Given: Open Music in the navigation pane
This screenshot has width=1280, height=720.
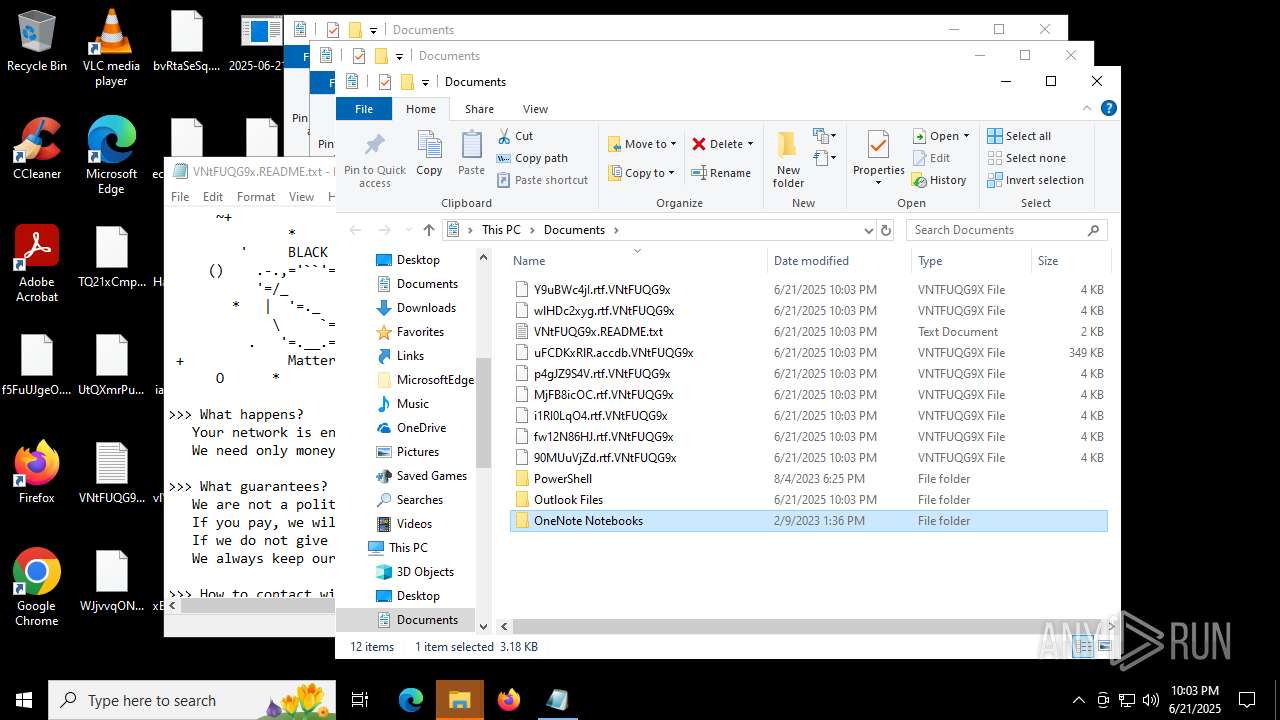Looking at the screenshot, I should (x=413, y=404).
